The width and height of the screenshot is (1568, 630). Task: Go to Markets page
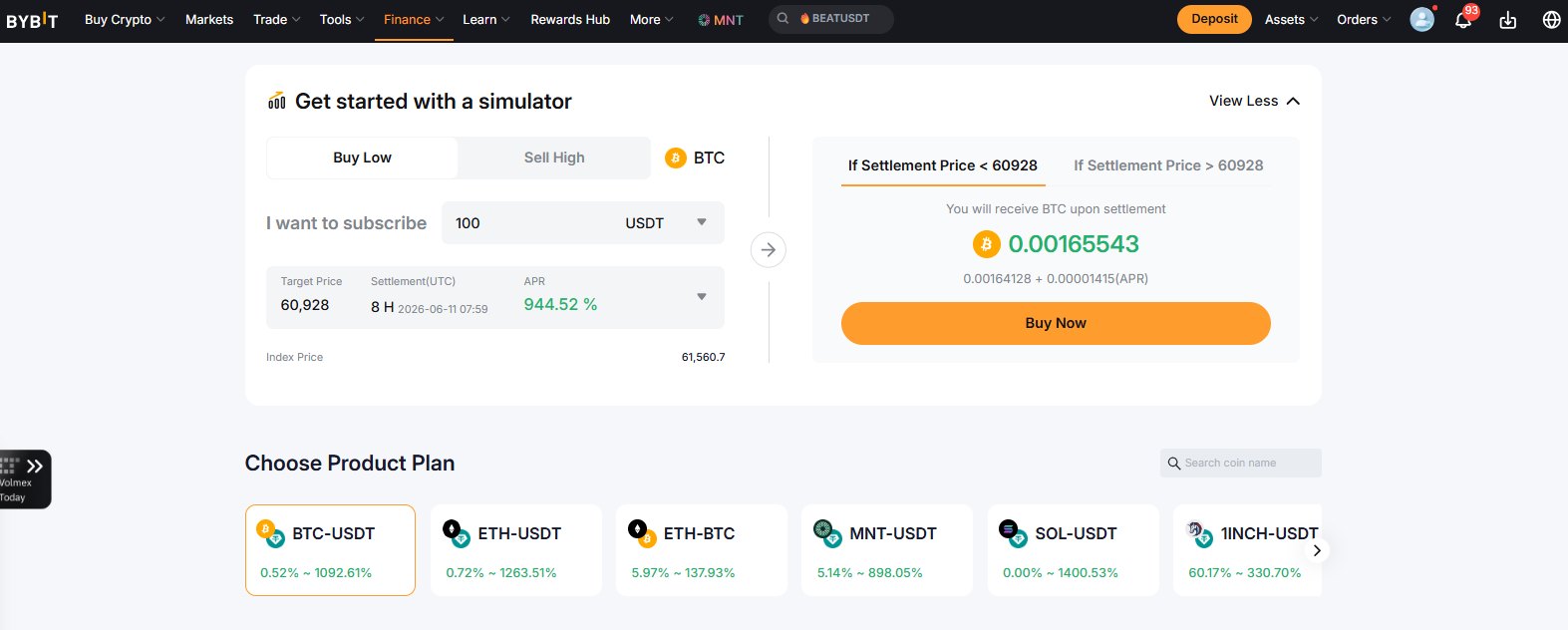pyautogui.click(x=209, y=19)
